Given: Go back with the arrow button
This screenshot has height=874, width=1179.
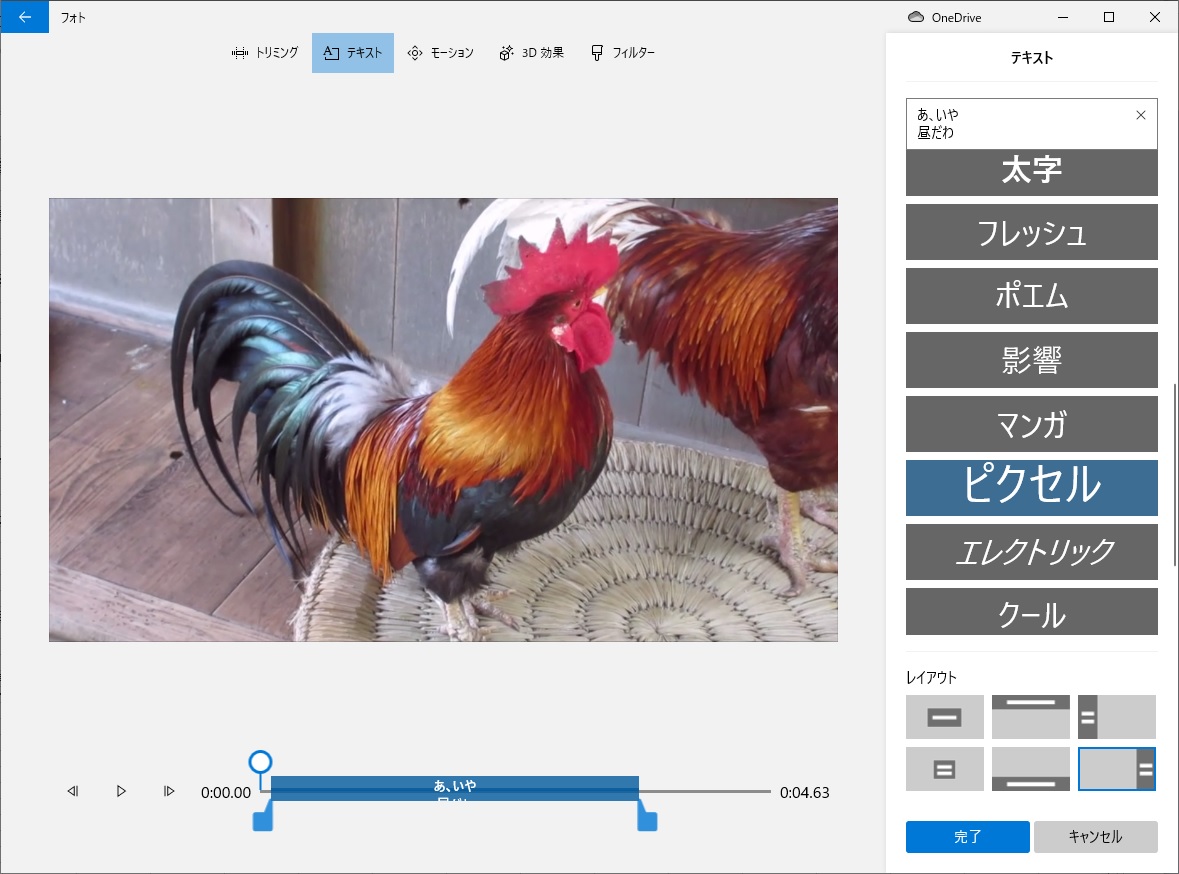Looking at the screenshot, I should tap(25, 17).
